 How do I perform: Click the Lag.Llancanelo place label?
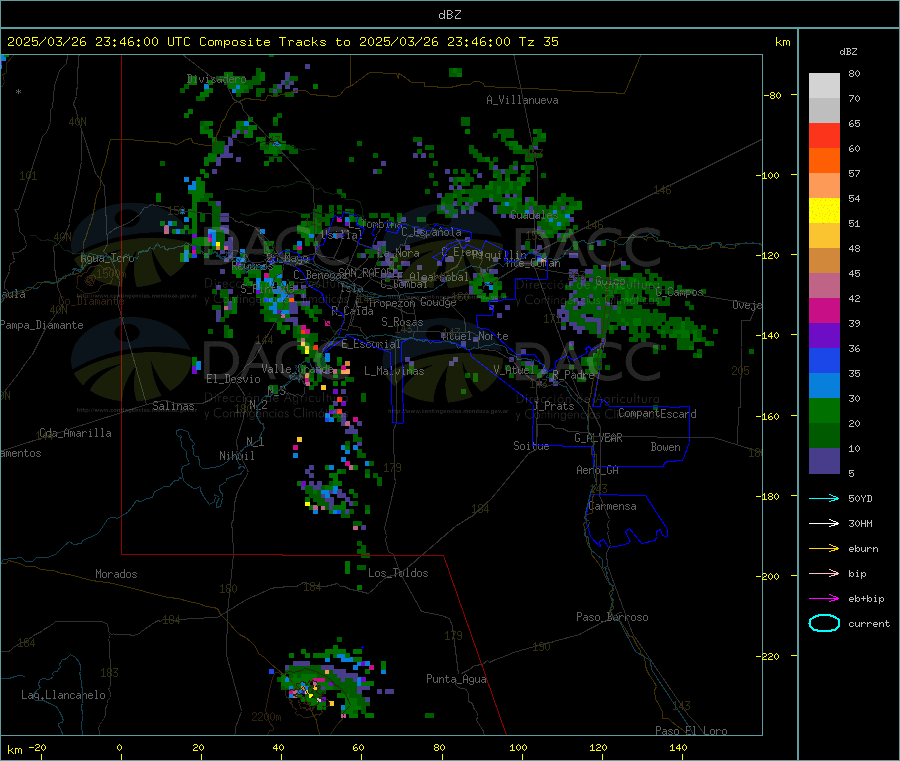(x=63, y=695)
